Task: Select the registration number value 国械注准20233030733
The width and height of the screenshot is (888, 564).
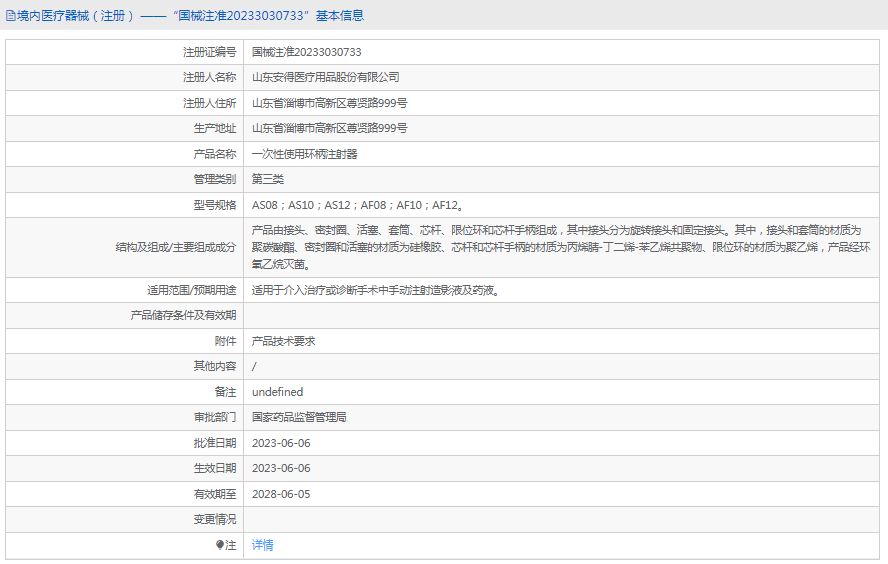Action: click(x=306, y=52)
